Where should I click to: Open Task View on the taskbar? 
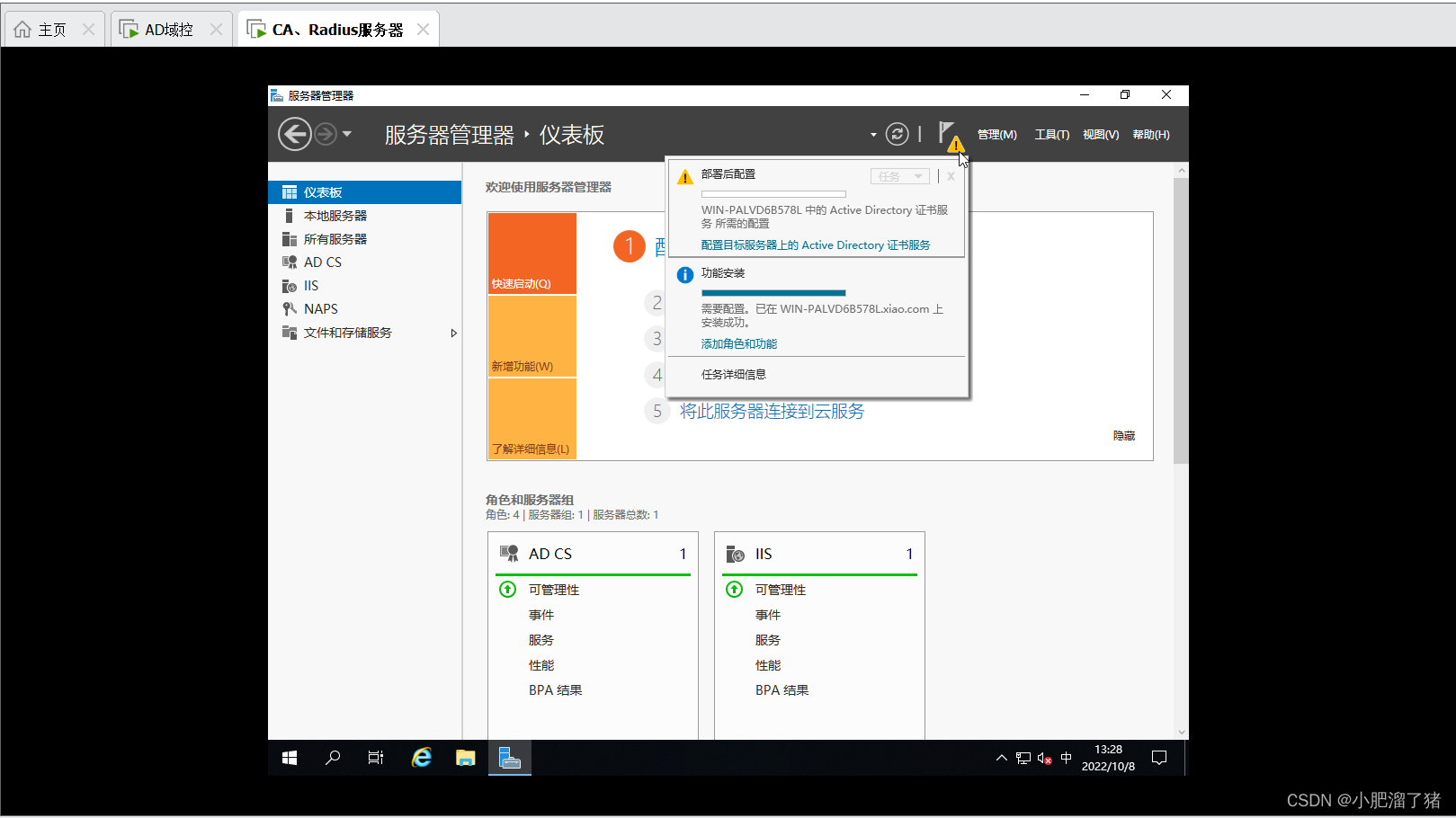tap(376, 759)
